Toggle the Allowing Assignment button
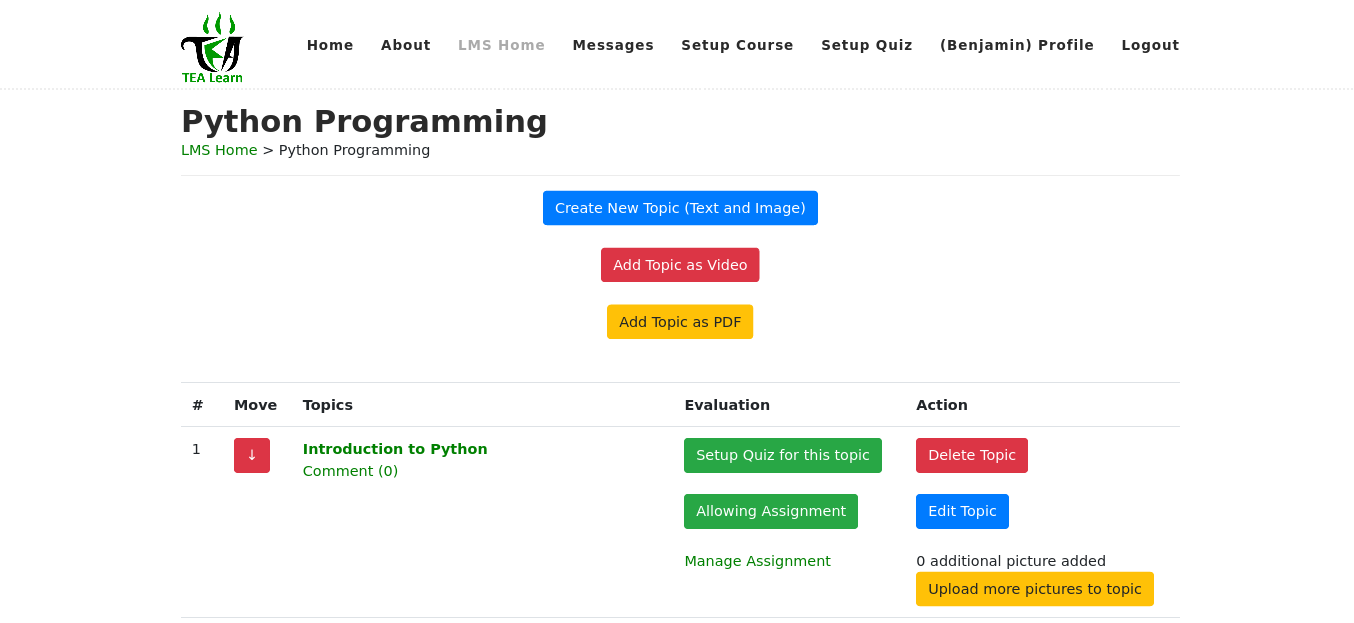This screenshot has width=1354, height=623. click(770, 511)
